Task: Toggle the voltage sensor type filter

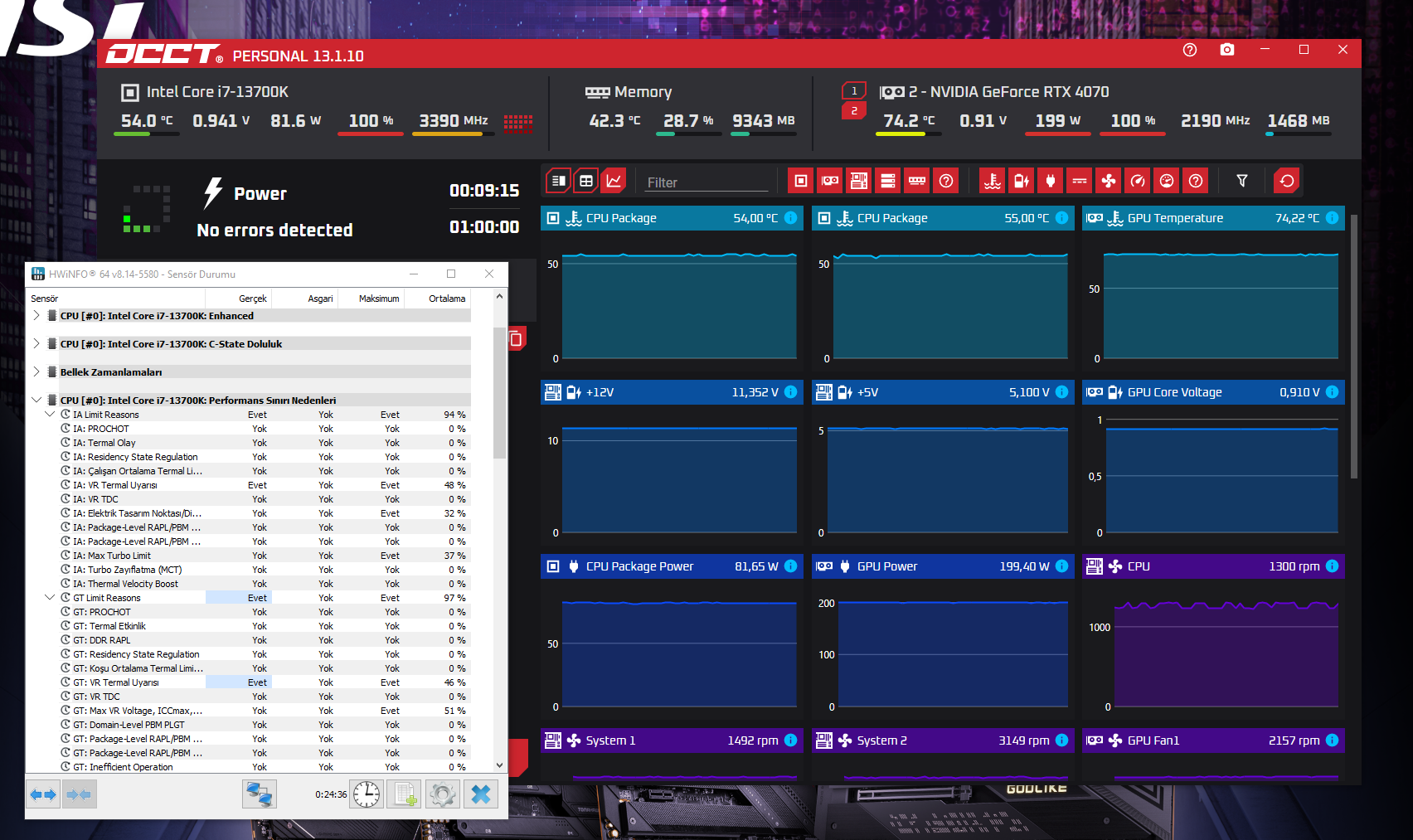Action: [1022, 181]
